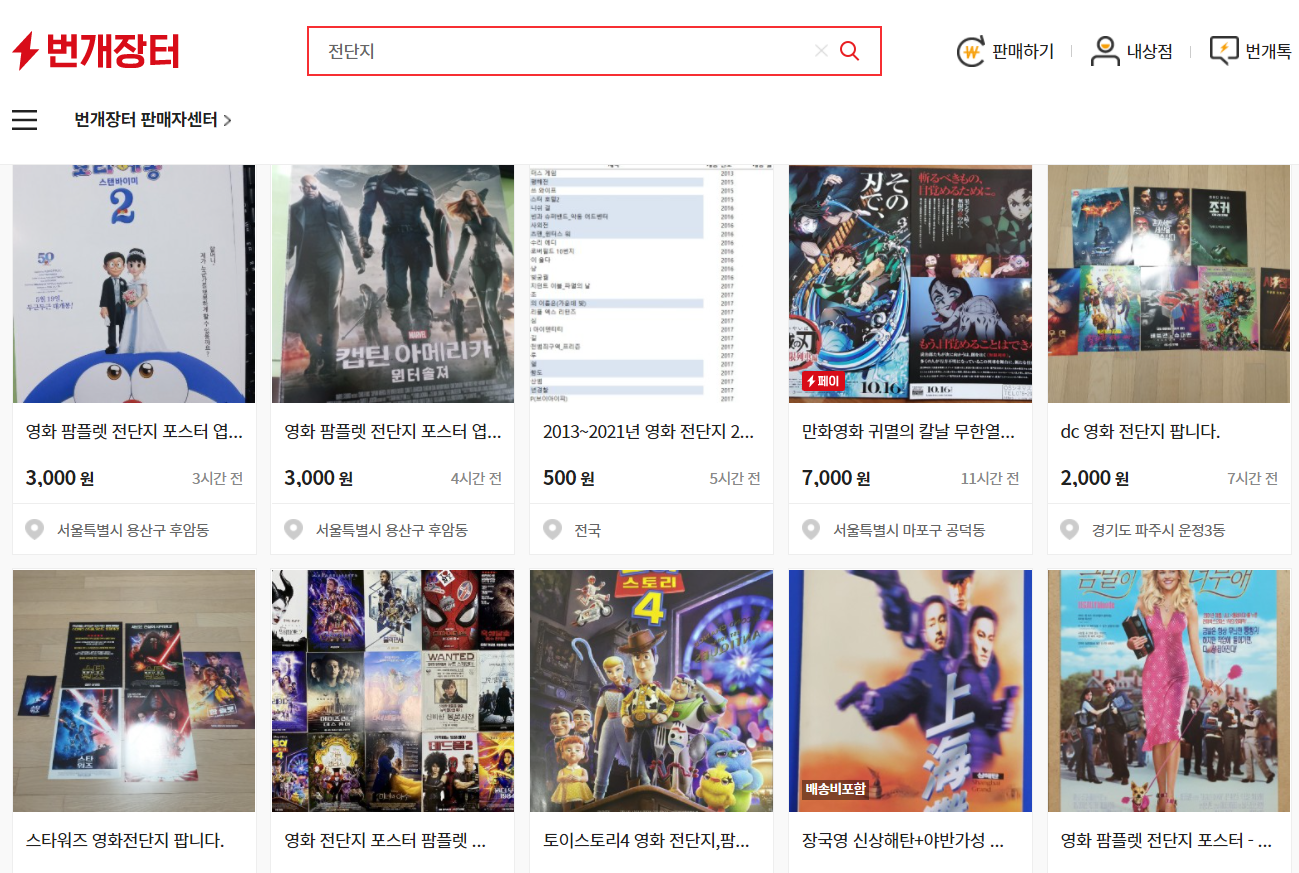Screen dimensions: 1299x873
Task: Click location 경기도 파주시 운정3동
Action: (x=1158, y=530)
